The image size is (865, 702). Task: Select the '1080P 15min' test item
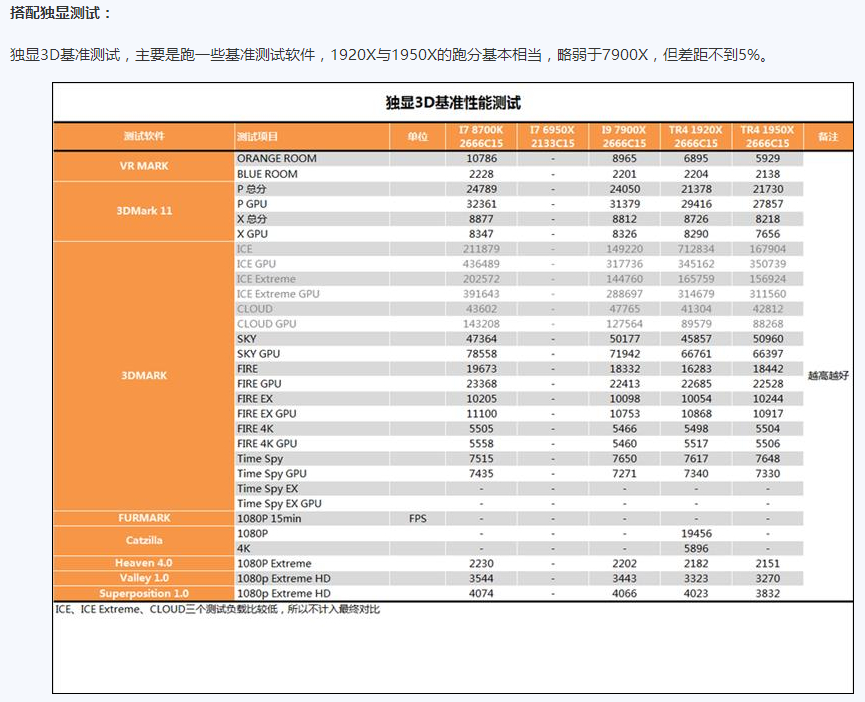269,518
